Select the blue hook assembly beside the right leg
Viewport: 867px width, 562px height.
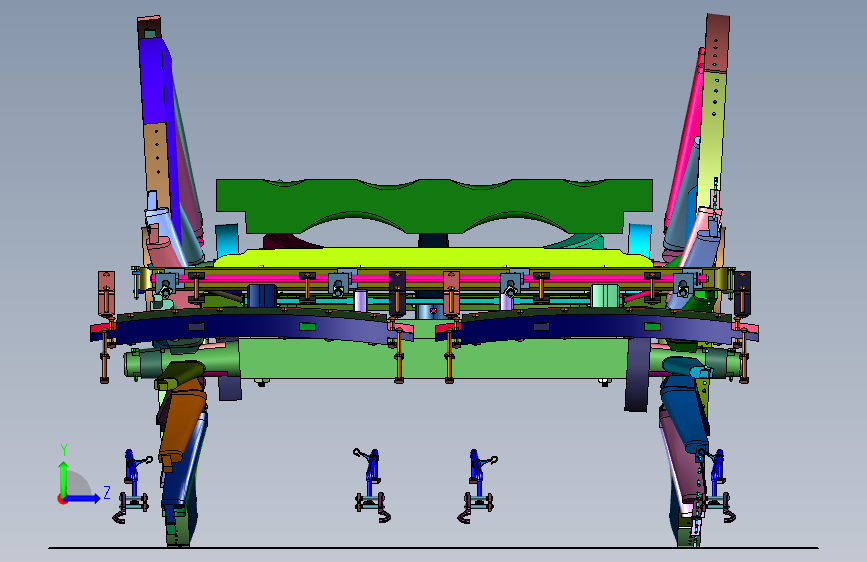tap(719, 486)
